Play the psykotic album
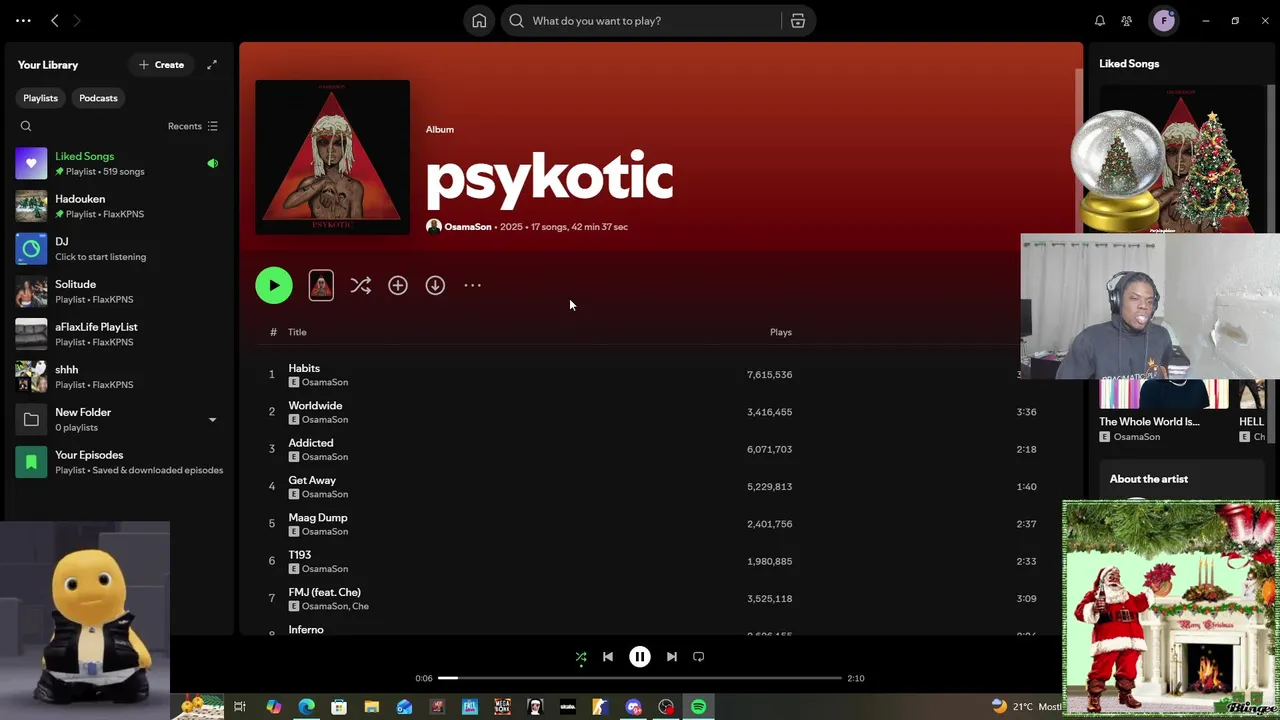The image size is (1280, 720). click(274, 285)
